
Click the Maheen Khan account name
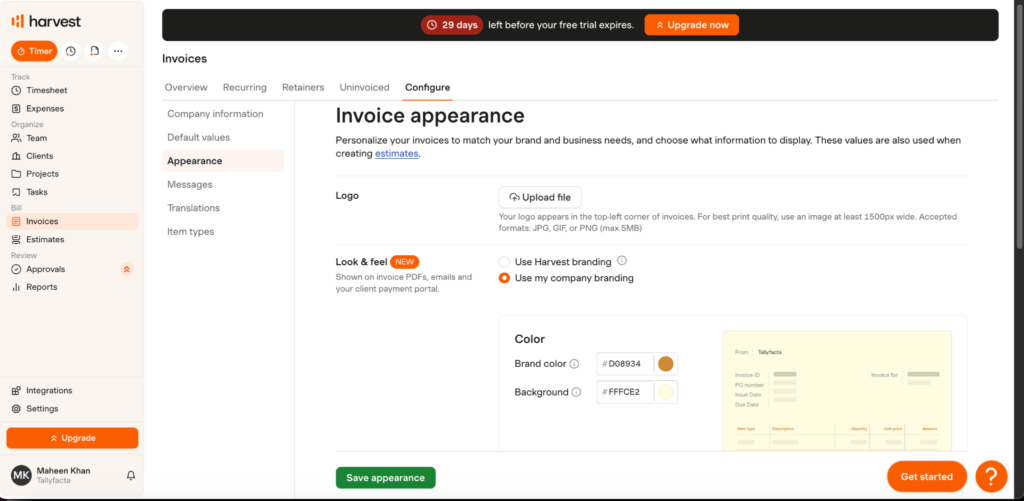(x=63, y=470)
